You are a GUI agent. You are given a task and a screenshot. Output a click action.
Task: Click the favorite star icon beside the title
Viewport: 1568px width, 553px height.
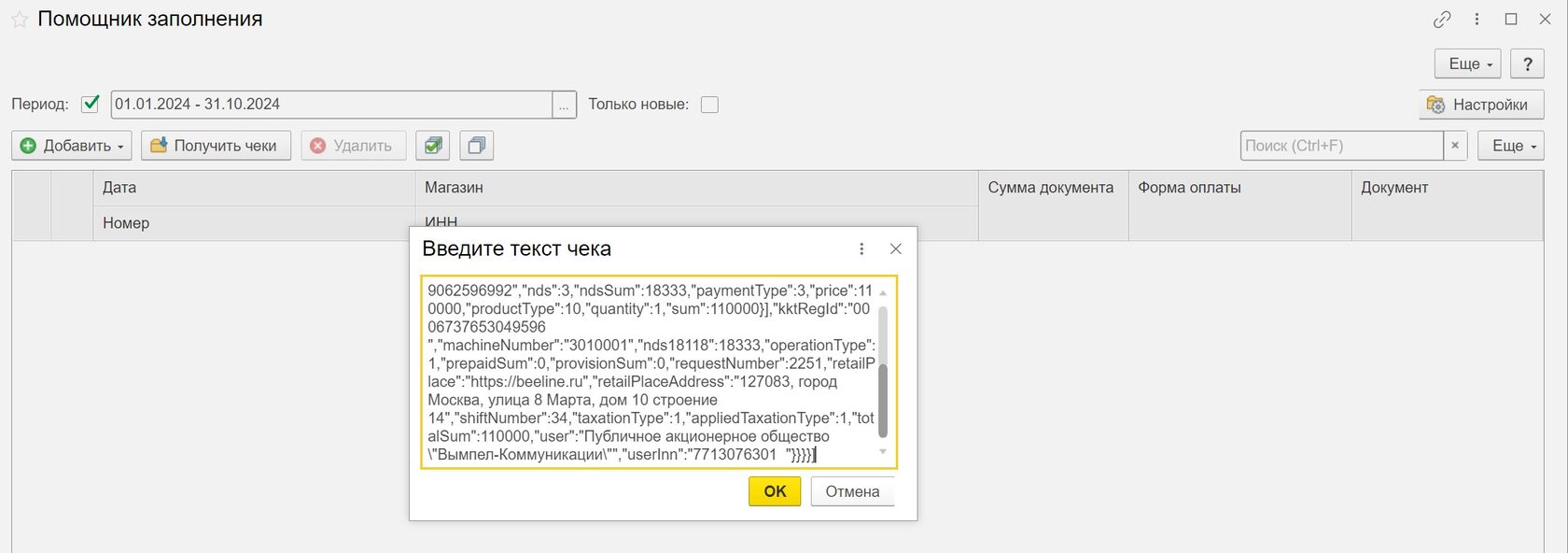[x=19, y=20]
